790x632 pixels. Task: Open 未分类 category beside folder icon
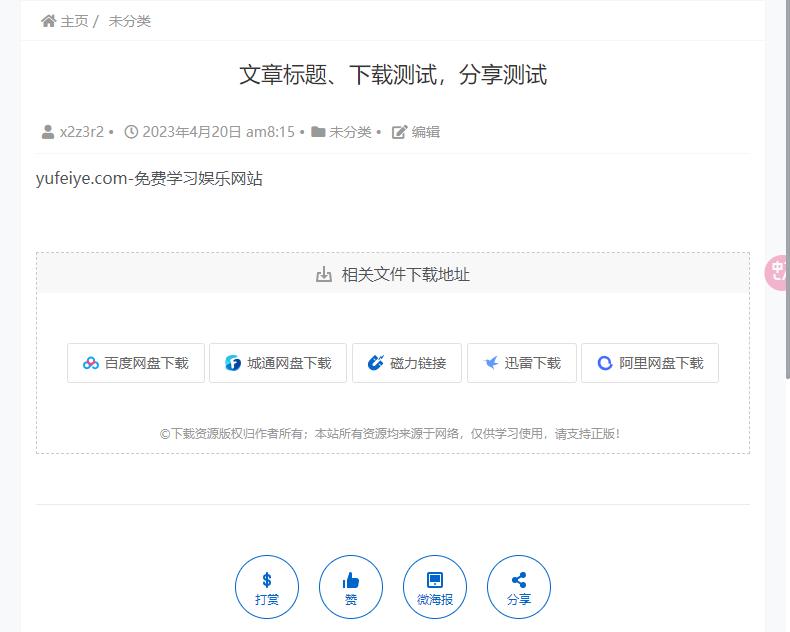[350, 132]
